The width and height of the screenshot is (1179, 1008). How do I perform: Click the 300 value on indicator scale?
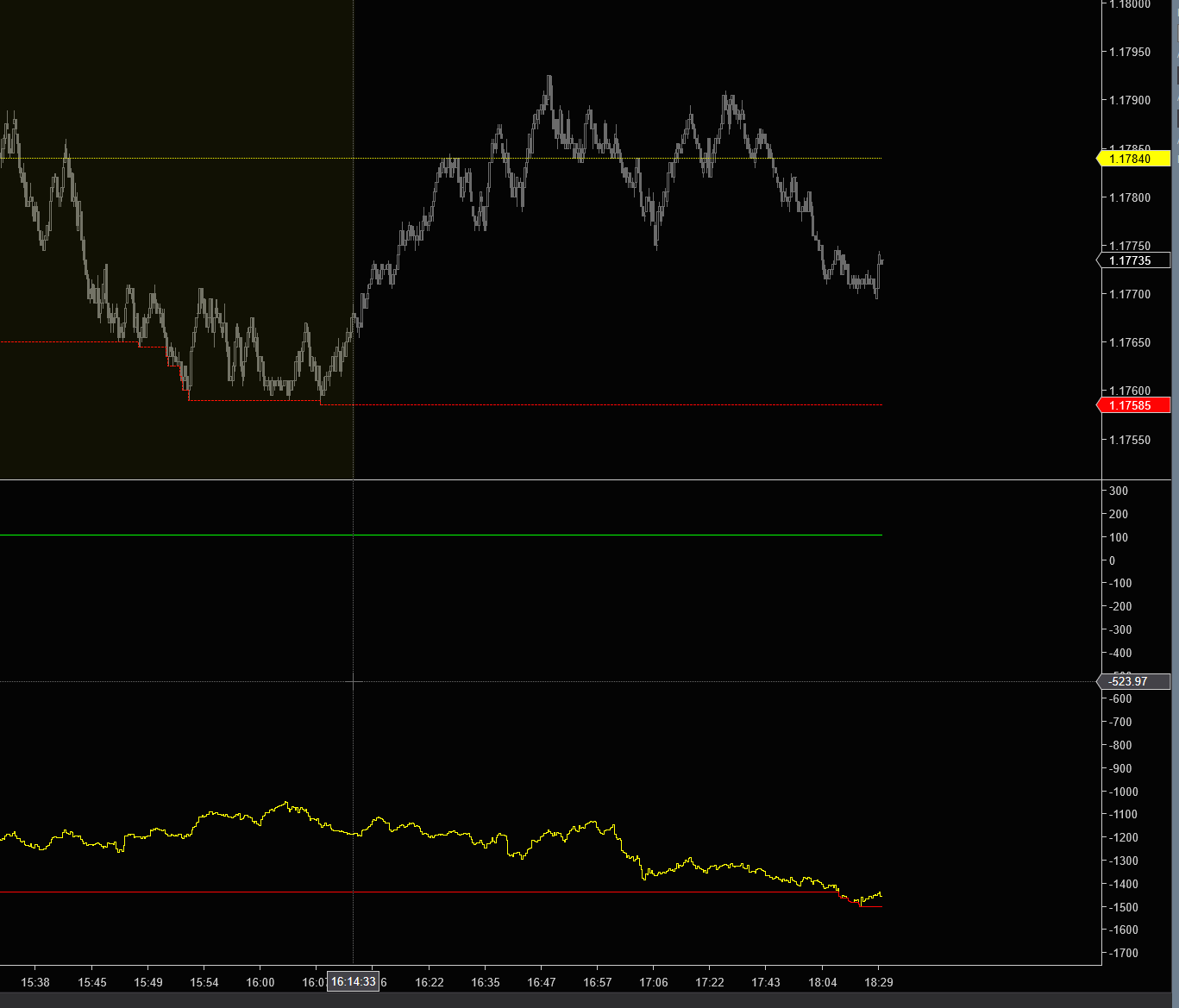click(1119, 491)
